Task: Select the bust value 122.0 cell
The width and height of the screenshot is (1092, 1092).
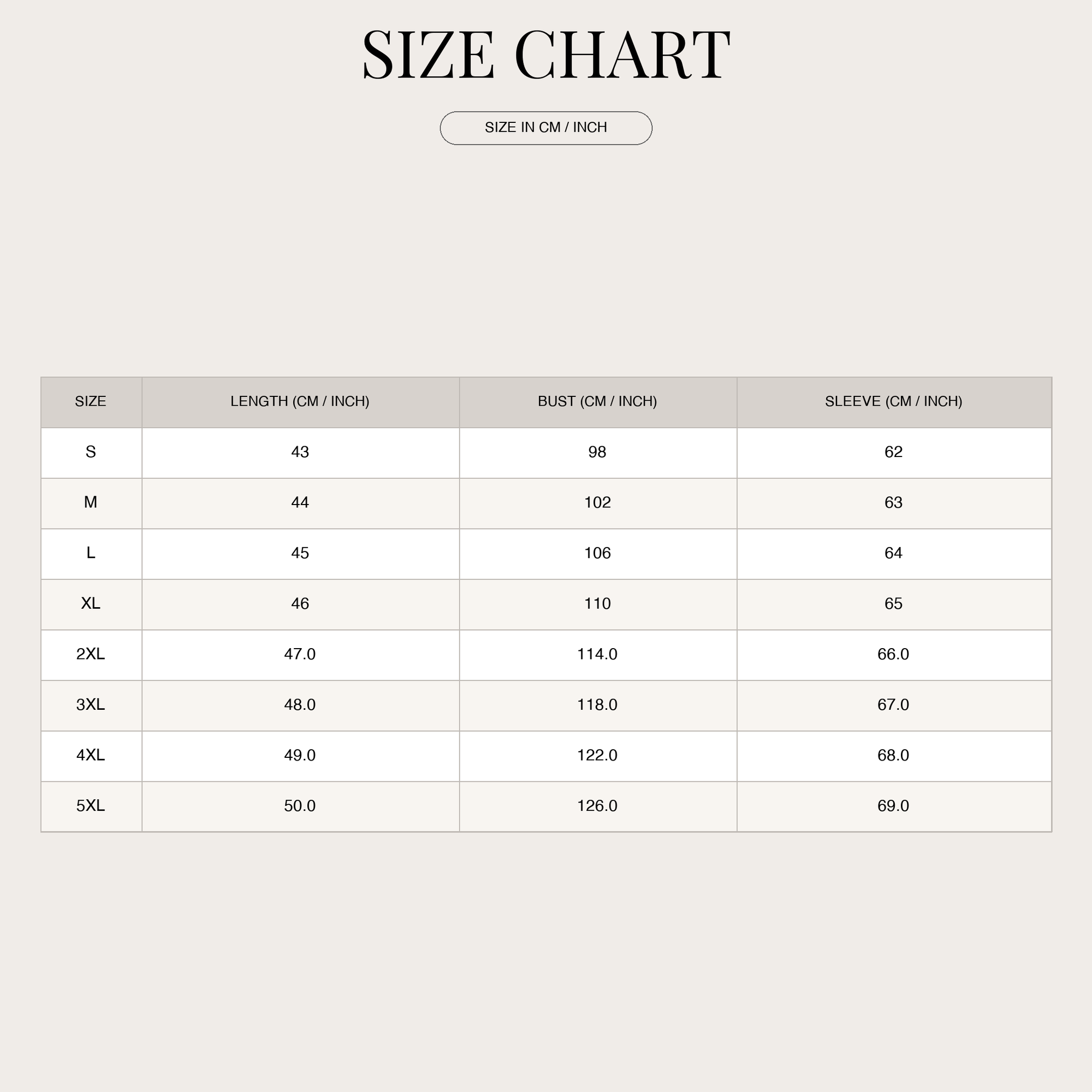Action: 597,756
